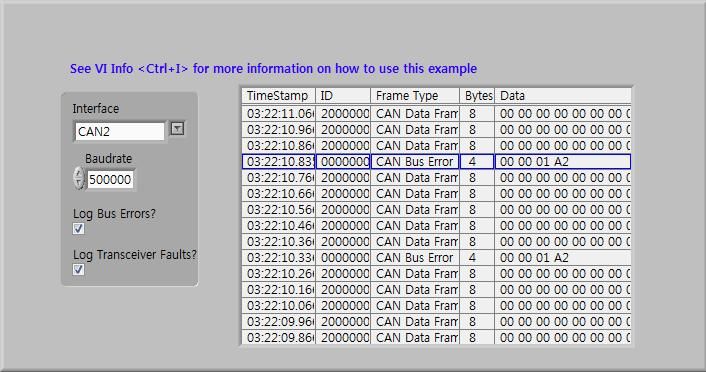
Task: Select the highlighted CAN Bus Error row
Action: click(x=436, y=162)
